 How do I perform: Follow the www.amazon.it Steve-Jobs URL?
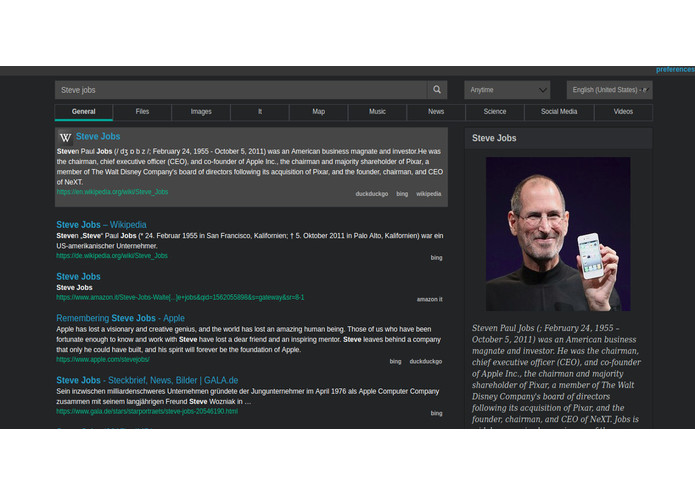[x=180, y=297]
